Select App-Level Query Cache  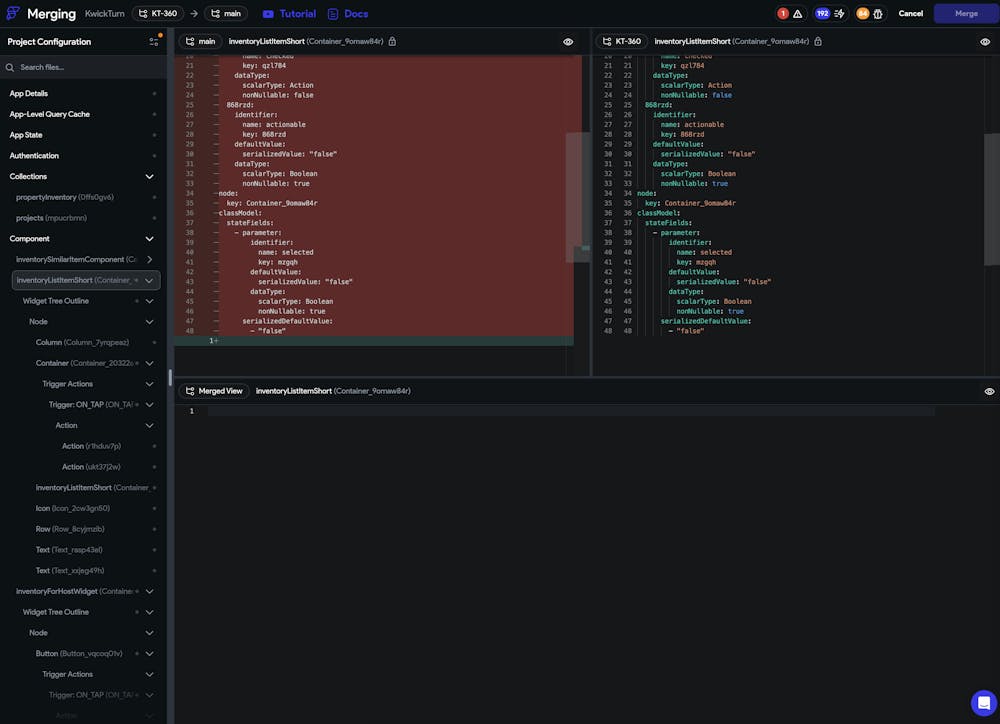coord(50,114)
